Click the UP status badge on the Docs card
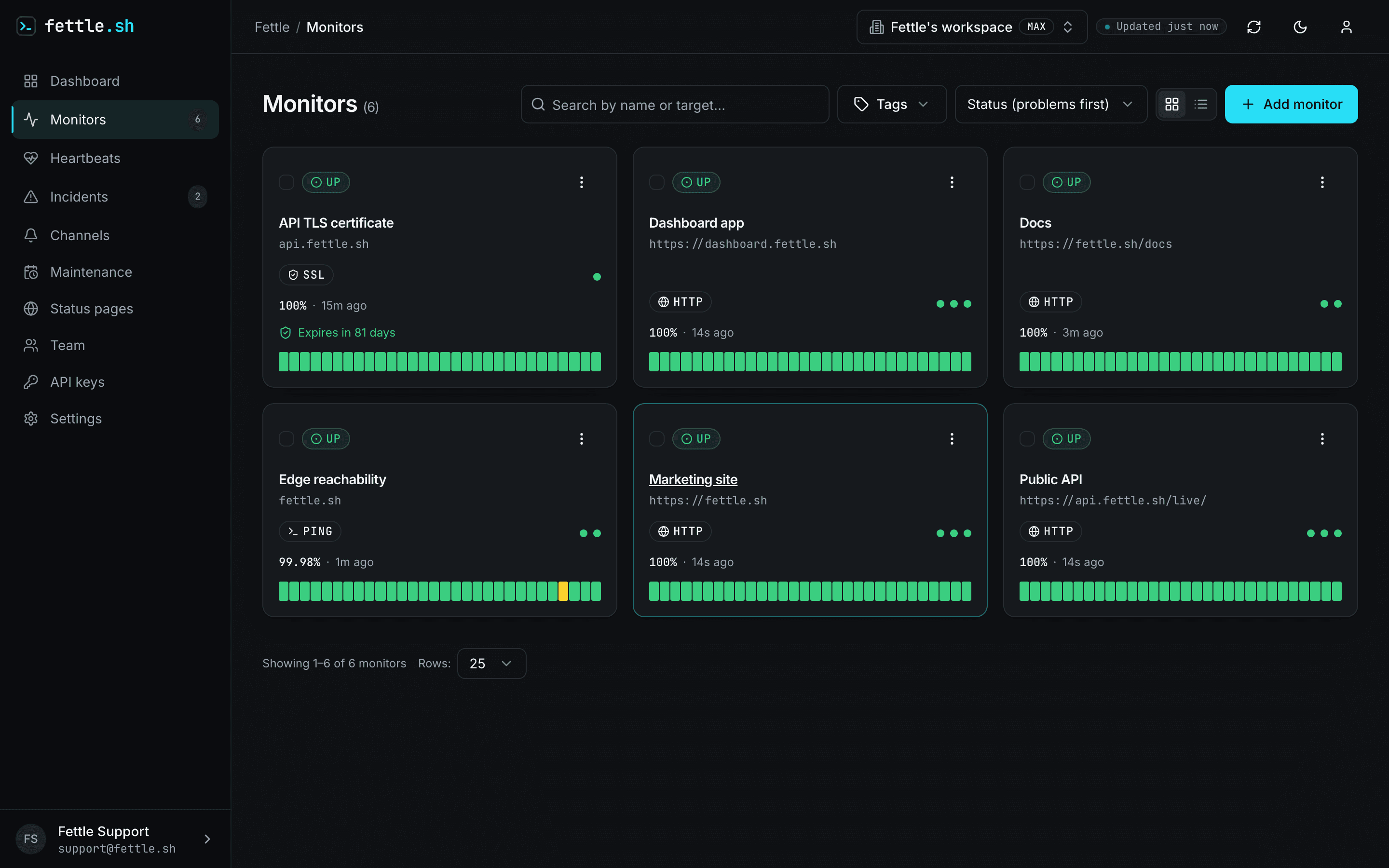The height and width of the screenshot is (868, 1389). [1066, 183]
